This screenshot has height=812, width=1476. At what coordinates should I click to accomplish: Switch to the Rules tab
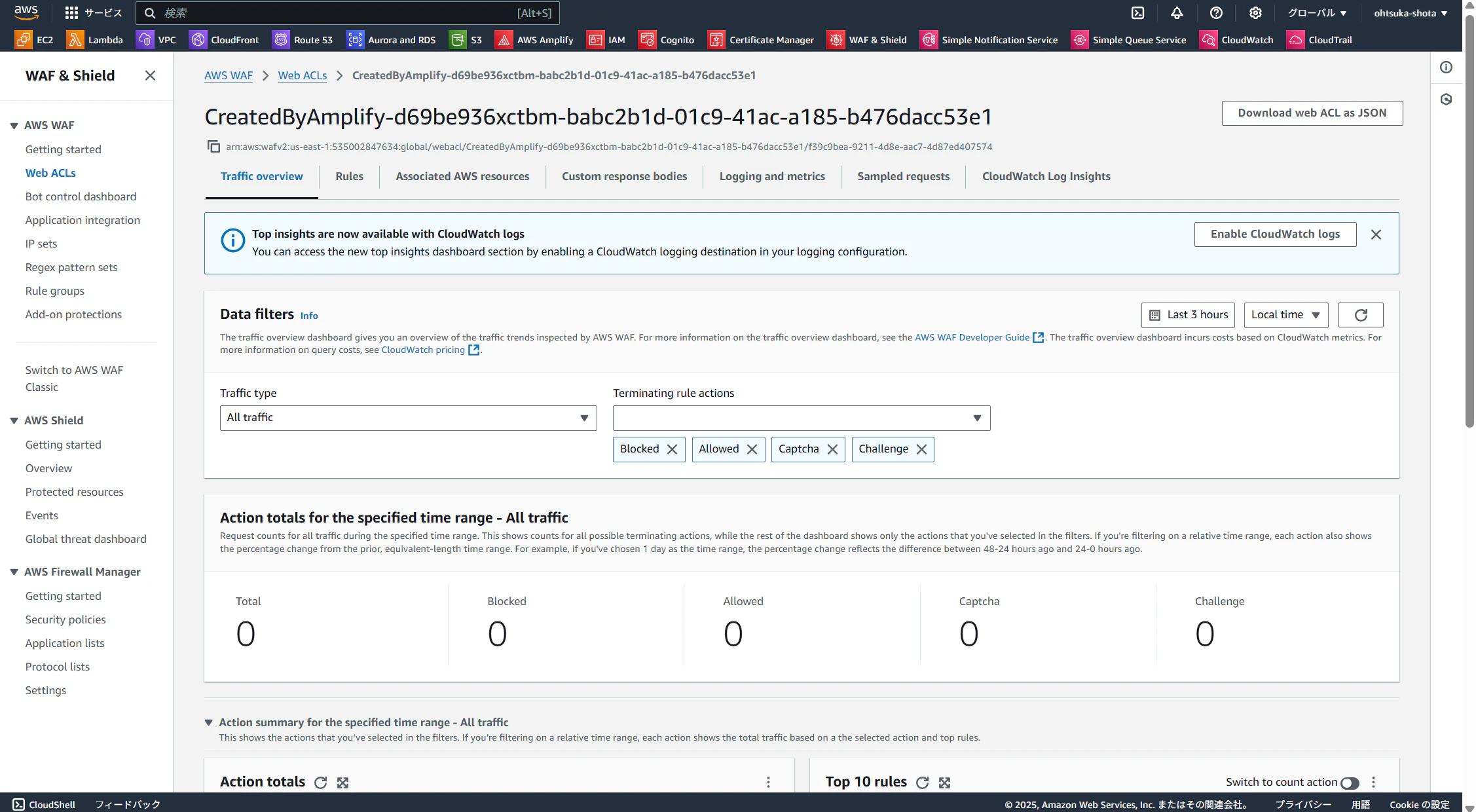tap(349, 176)
